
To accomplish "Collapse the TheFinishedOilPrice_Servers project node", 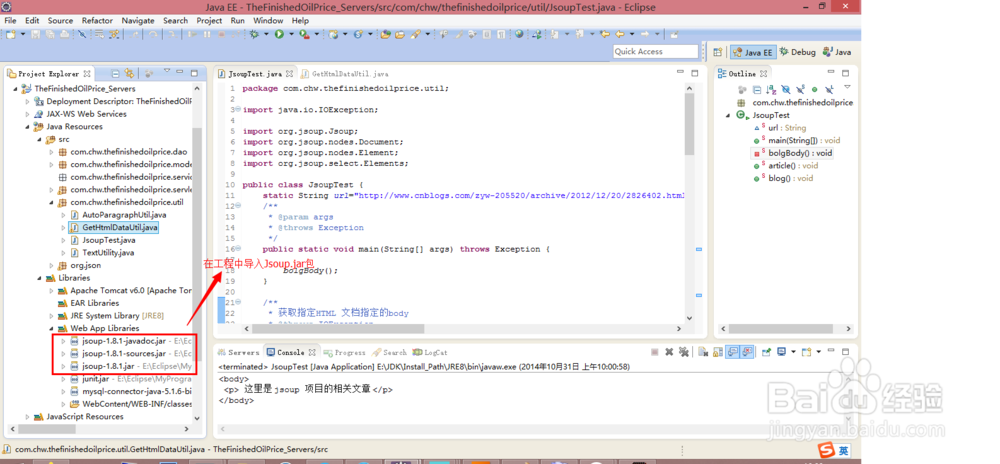I will point(15,89).
